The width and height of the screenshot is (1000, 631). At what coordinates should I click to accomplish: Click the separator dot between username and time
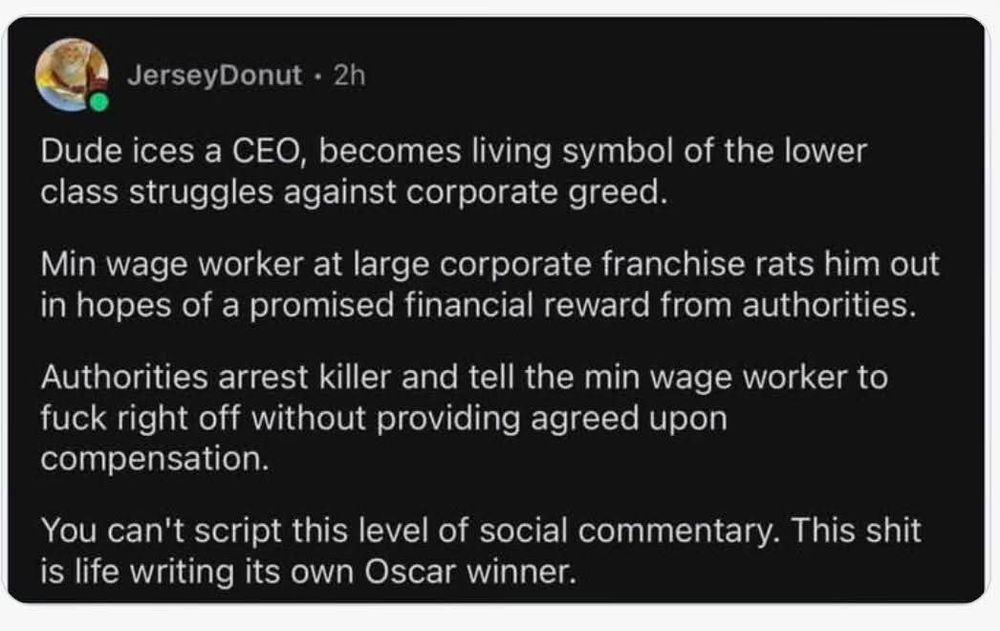pyautogui.click(x=316, y=76)
